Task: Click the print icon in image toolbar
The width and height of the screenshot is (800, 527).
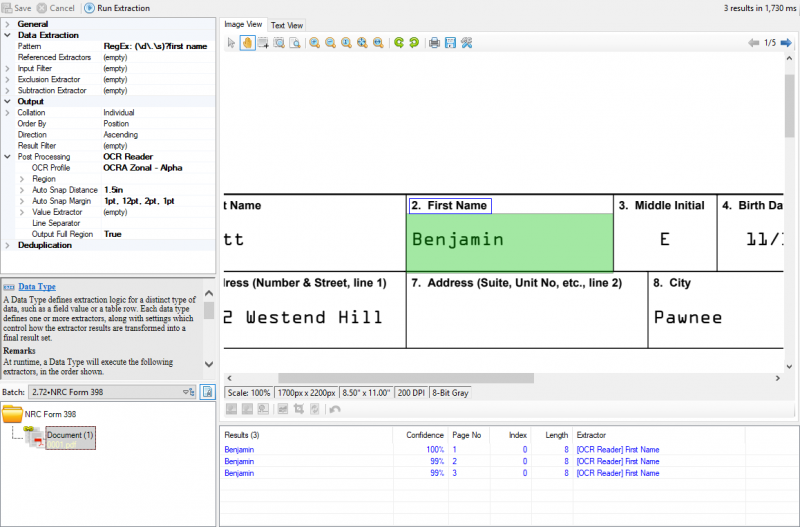Action: tap(434, 43)
